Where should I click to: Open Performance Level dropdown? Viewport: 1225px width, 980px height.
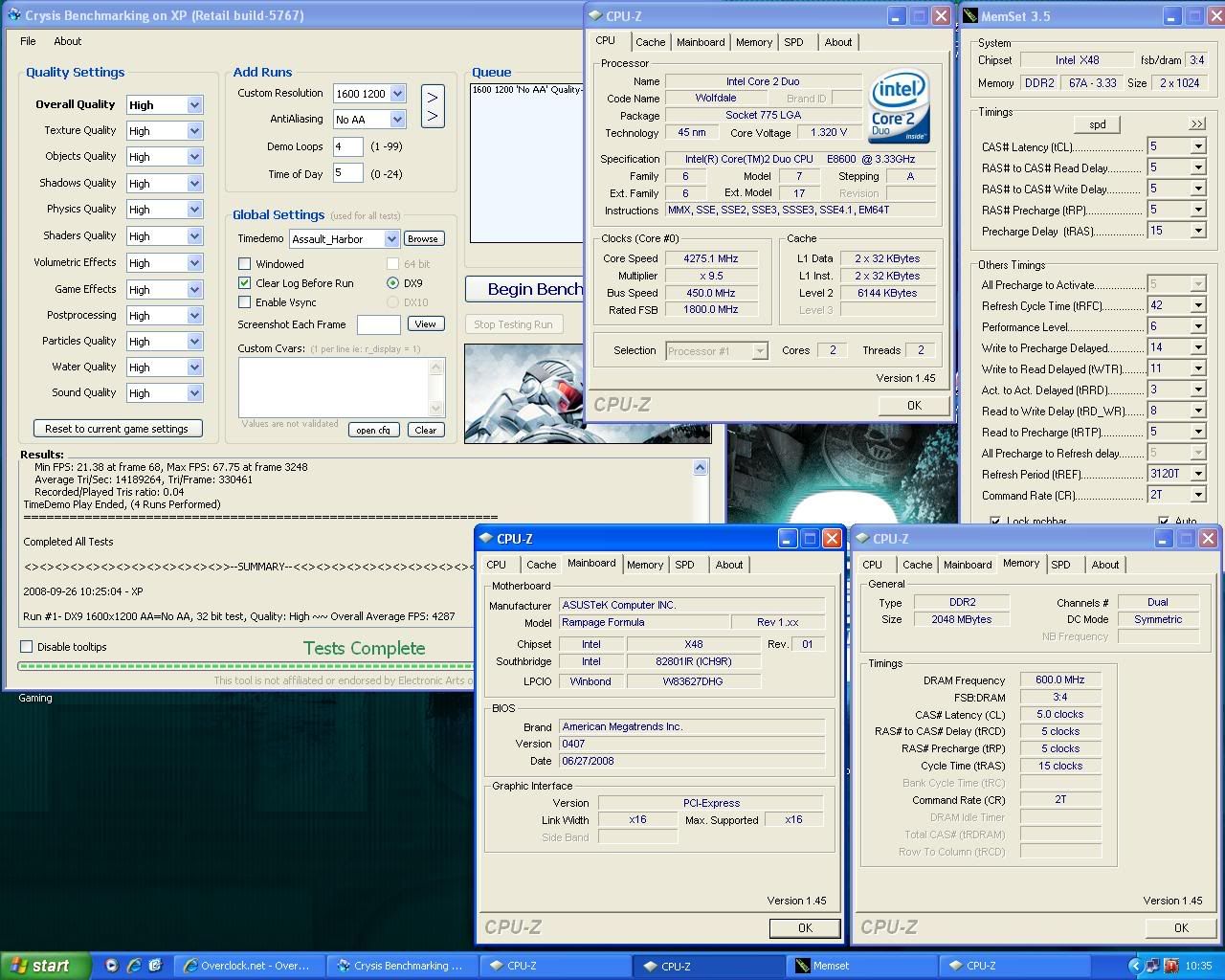pos(1197,326)
